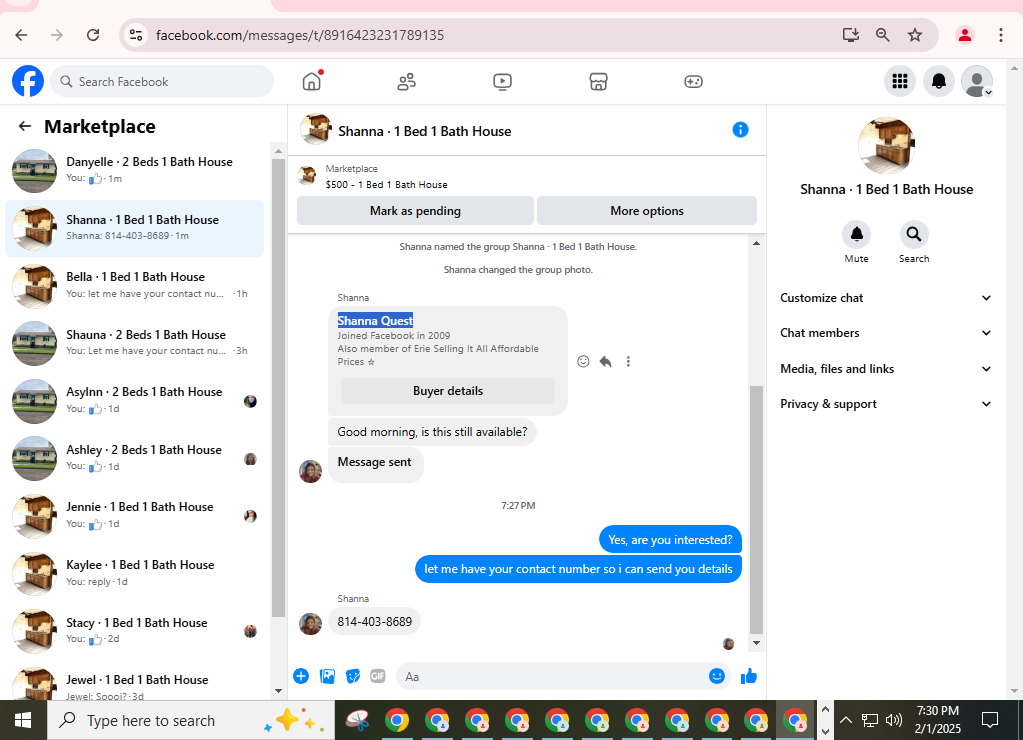Open more actions plus icon in composer
The width and height of the screenshot is (1023, 740).
click(x=301, y=676)
